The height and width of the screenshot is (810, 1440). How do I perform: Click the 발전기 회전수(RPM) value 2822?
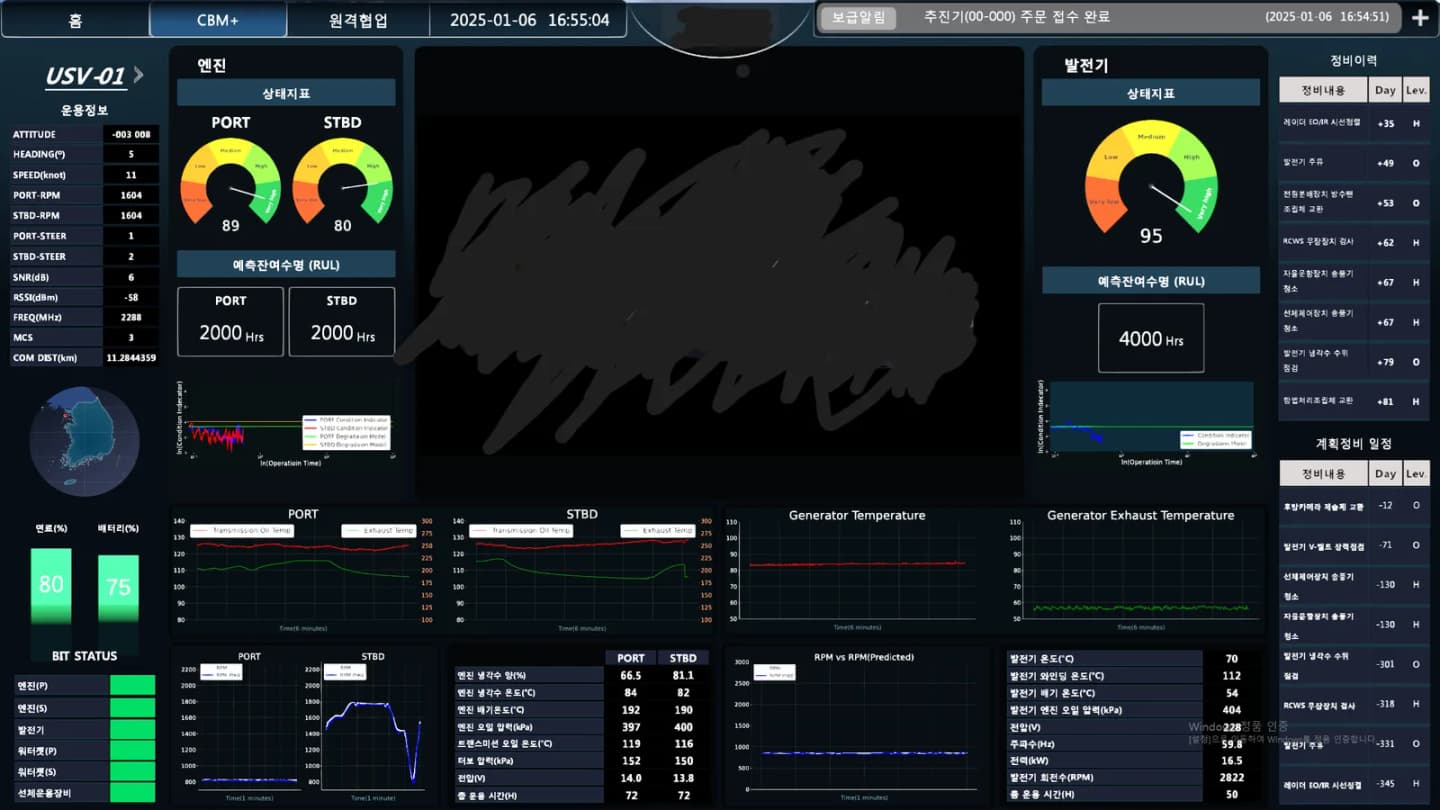pyautogui.click(x=1232, y=777)
